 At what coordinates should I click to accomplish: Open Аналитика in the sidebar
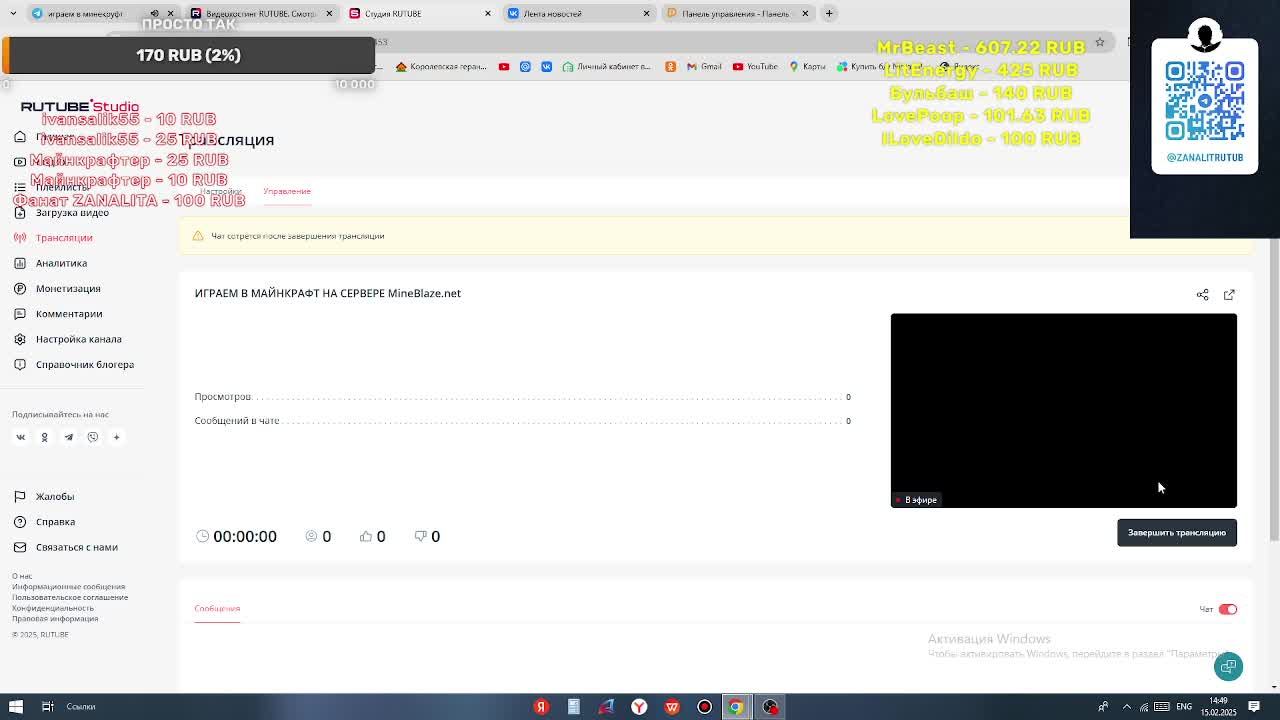pos(61,263)
